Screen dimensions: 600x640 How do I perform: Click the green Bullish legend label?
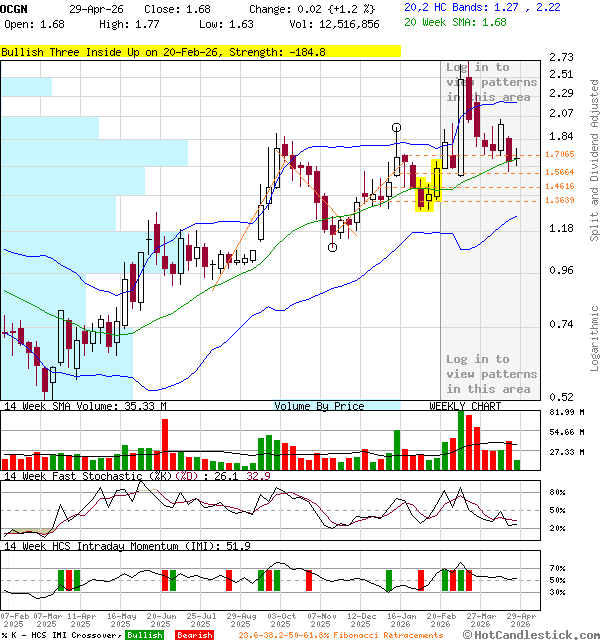tap(146, 635)
